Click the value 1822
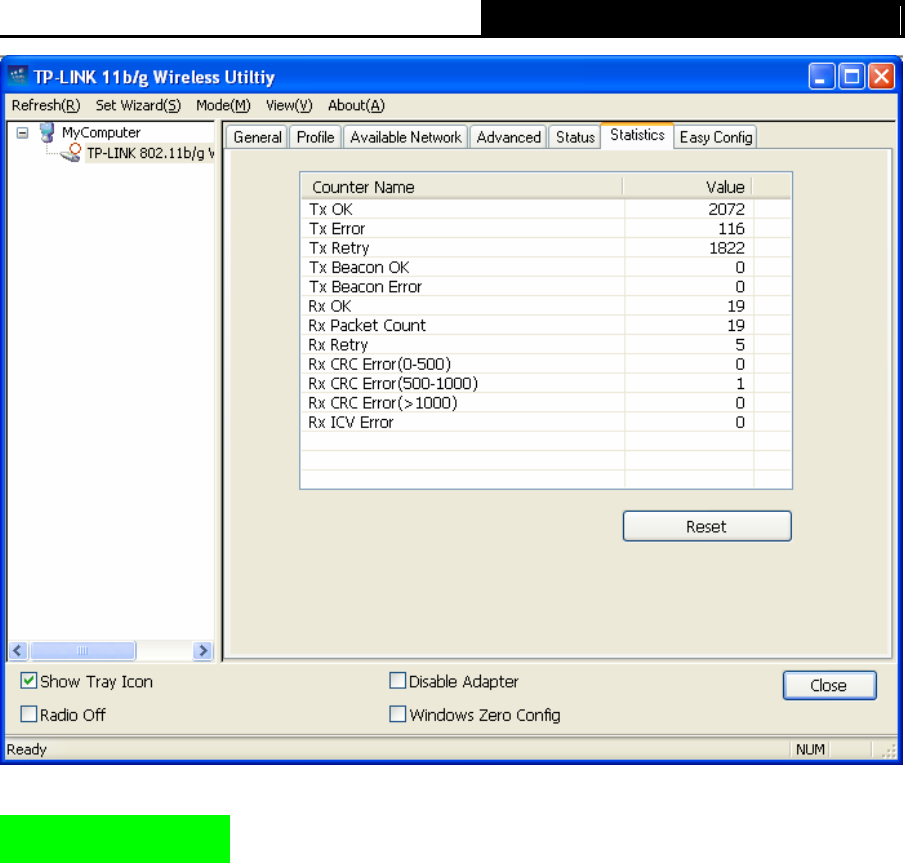 coord(727,248)
